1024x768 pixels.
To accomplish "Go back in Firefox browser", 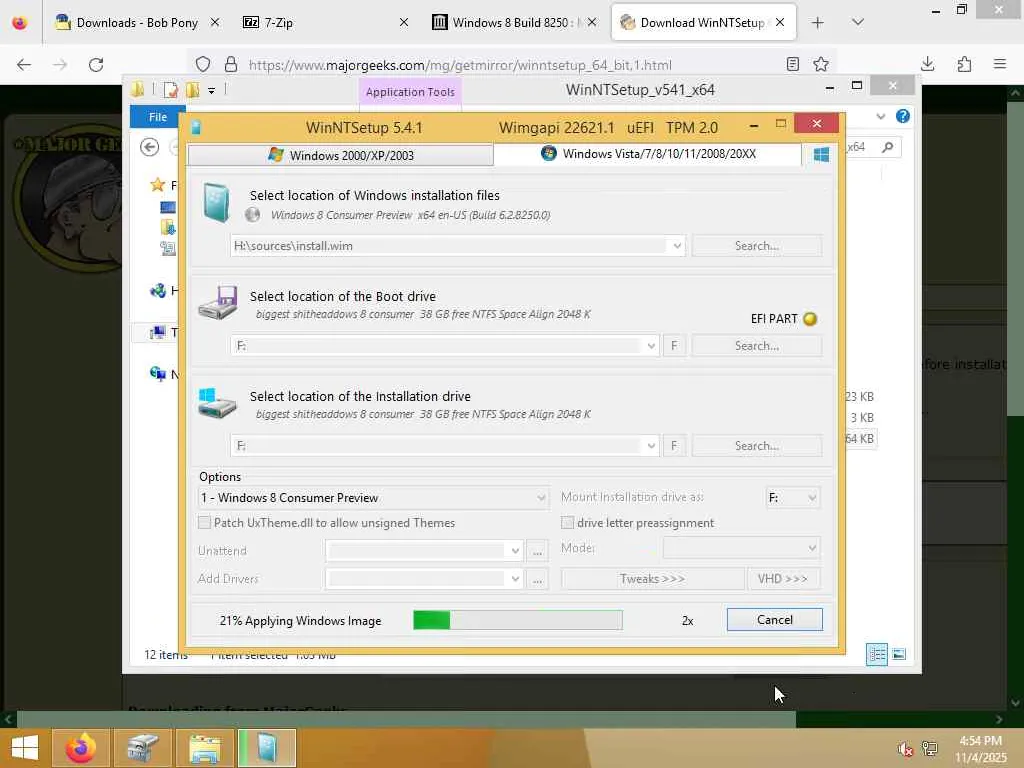I will [24, 65].
